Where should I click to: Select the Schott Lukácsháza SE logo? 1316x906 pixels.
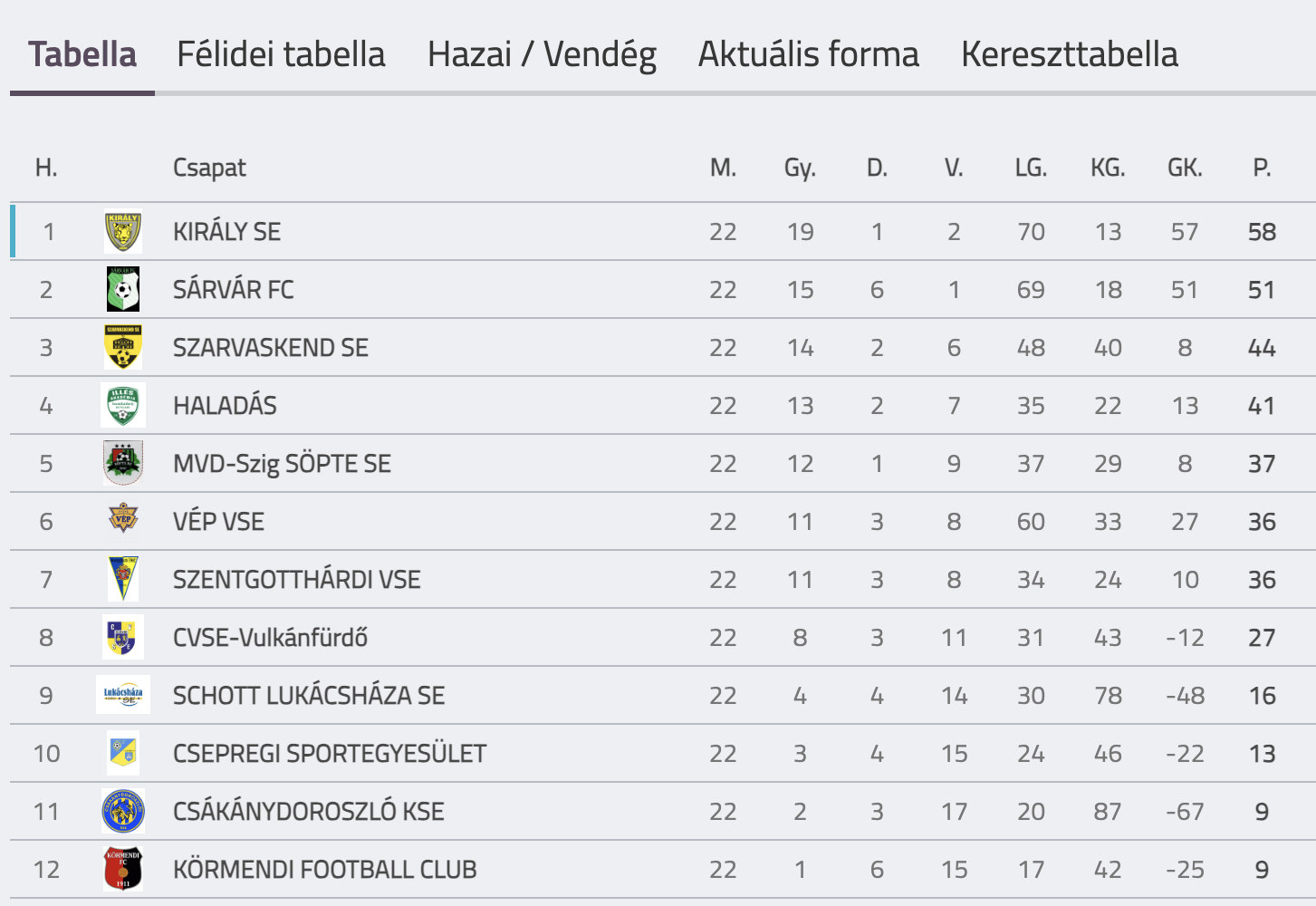pos(123,696)
